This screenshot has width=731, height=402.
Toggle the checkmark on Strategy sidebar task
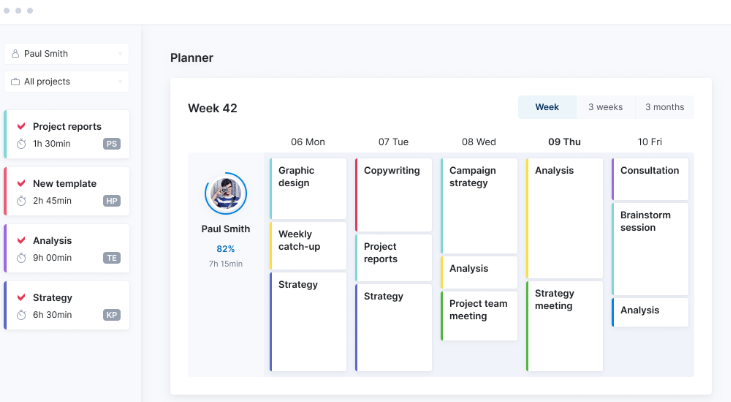pyautogui.click(x=21, y=298)
